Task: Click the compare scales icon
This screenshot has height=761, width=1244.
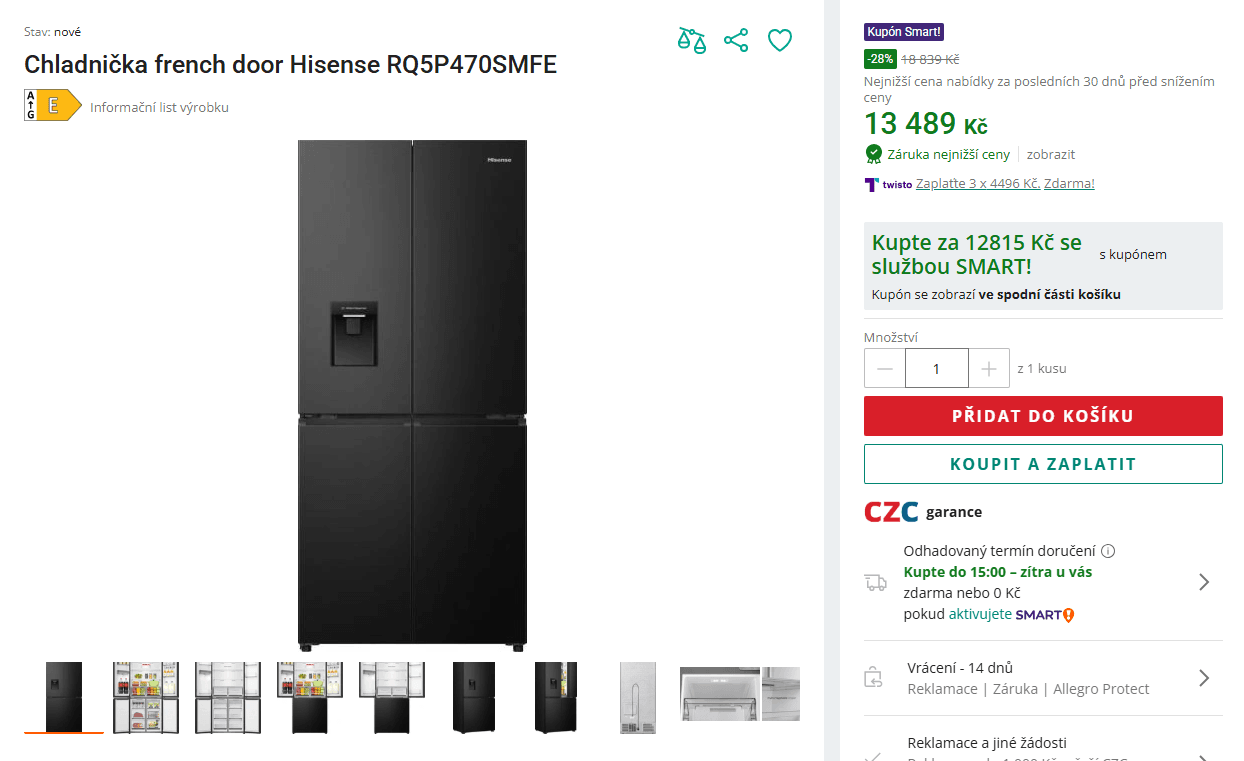Action: pos(691,40)
